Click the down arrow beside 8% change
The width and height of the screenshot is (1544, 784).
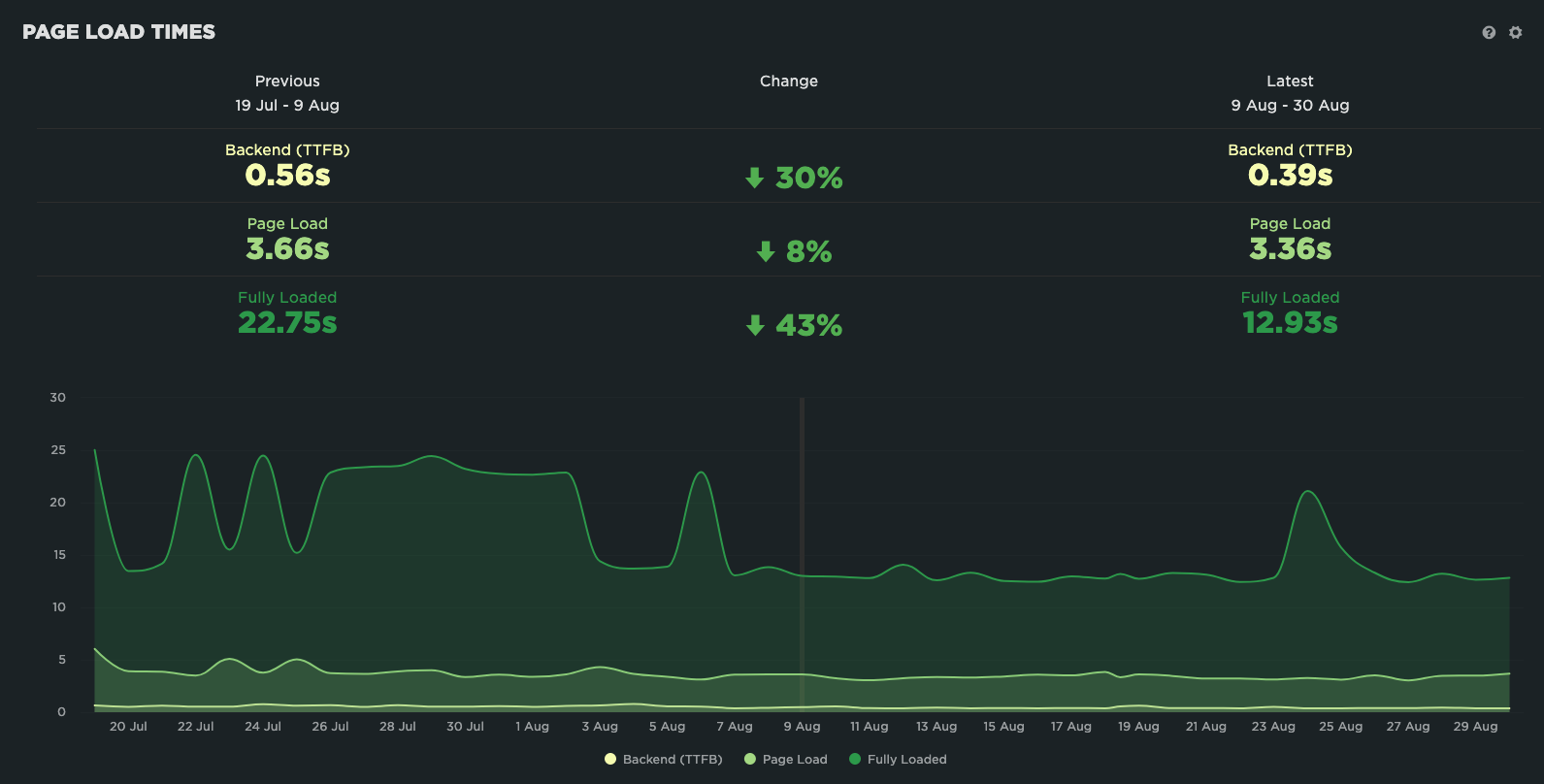[x=766, y=251]
